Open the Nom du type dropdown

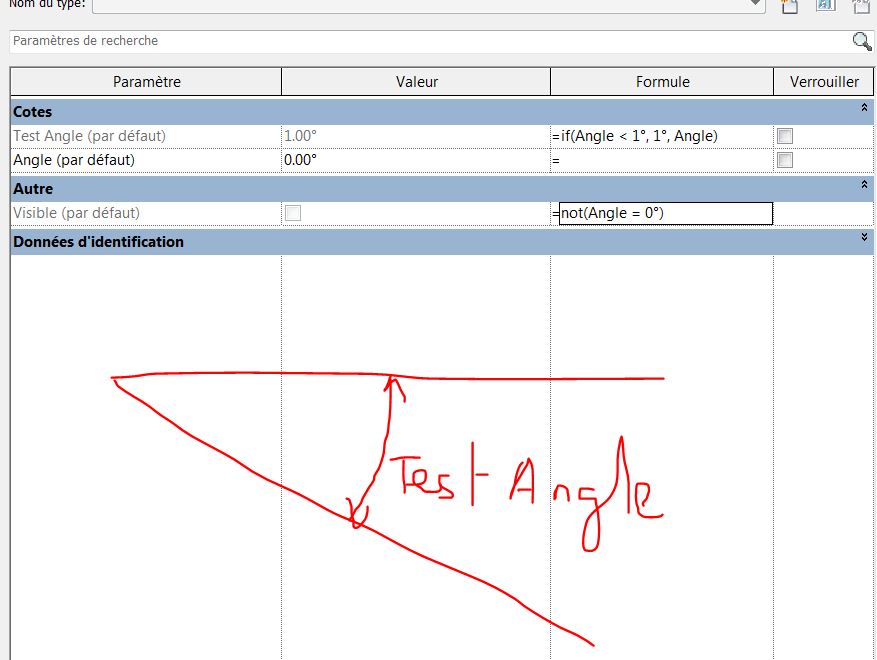[x=756, y=5]
